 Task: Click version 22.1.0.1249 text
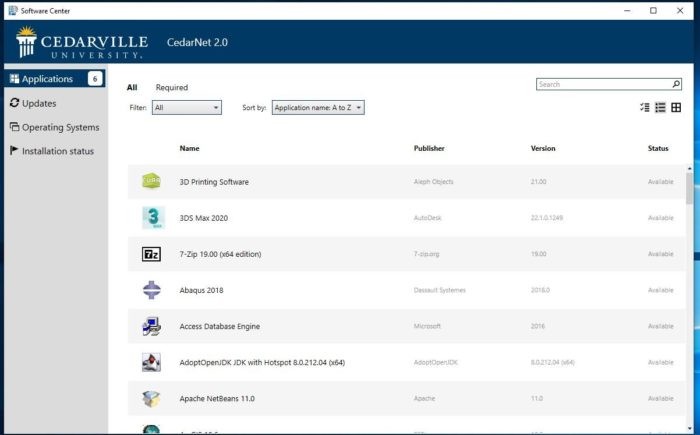tap(547, 218)
